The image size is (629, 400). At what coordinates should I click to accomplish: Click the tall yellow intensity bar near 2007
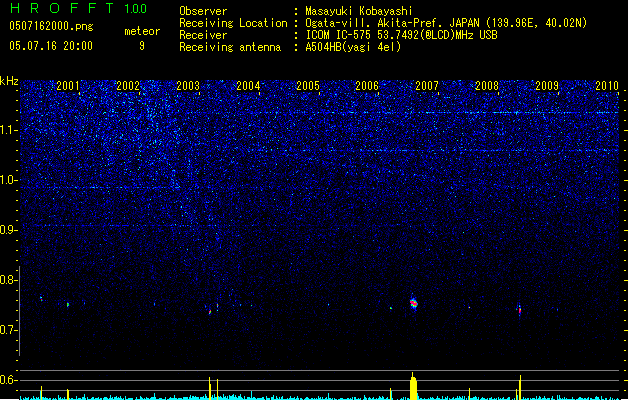[x=414, y=386]
